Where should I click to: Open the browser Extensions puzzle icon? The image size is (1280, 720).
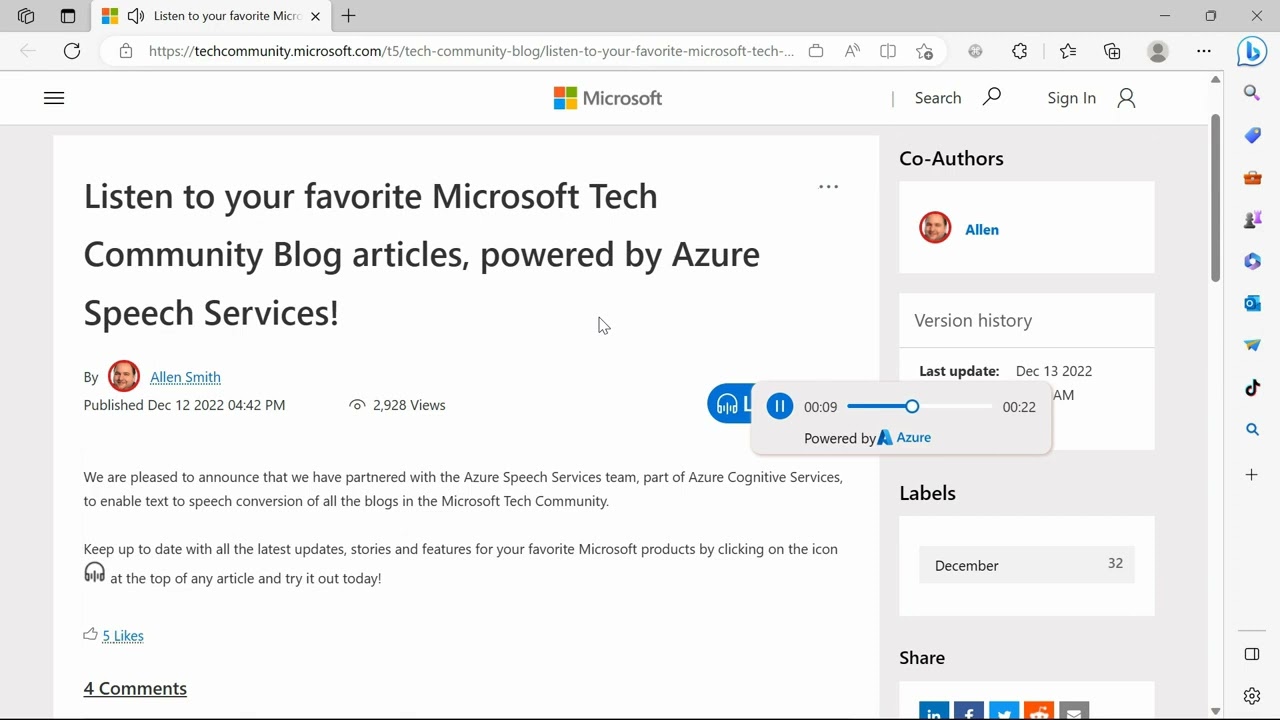coord(1020,51)
